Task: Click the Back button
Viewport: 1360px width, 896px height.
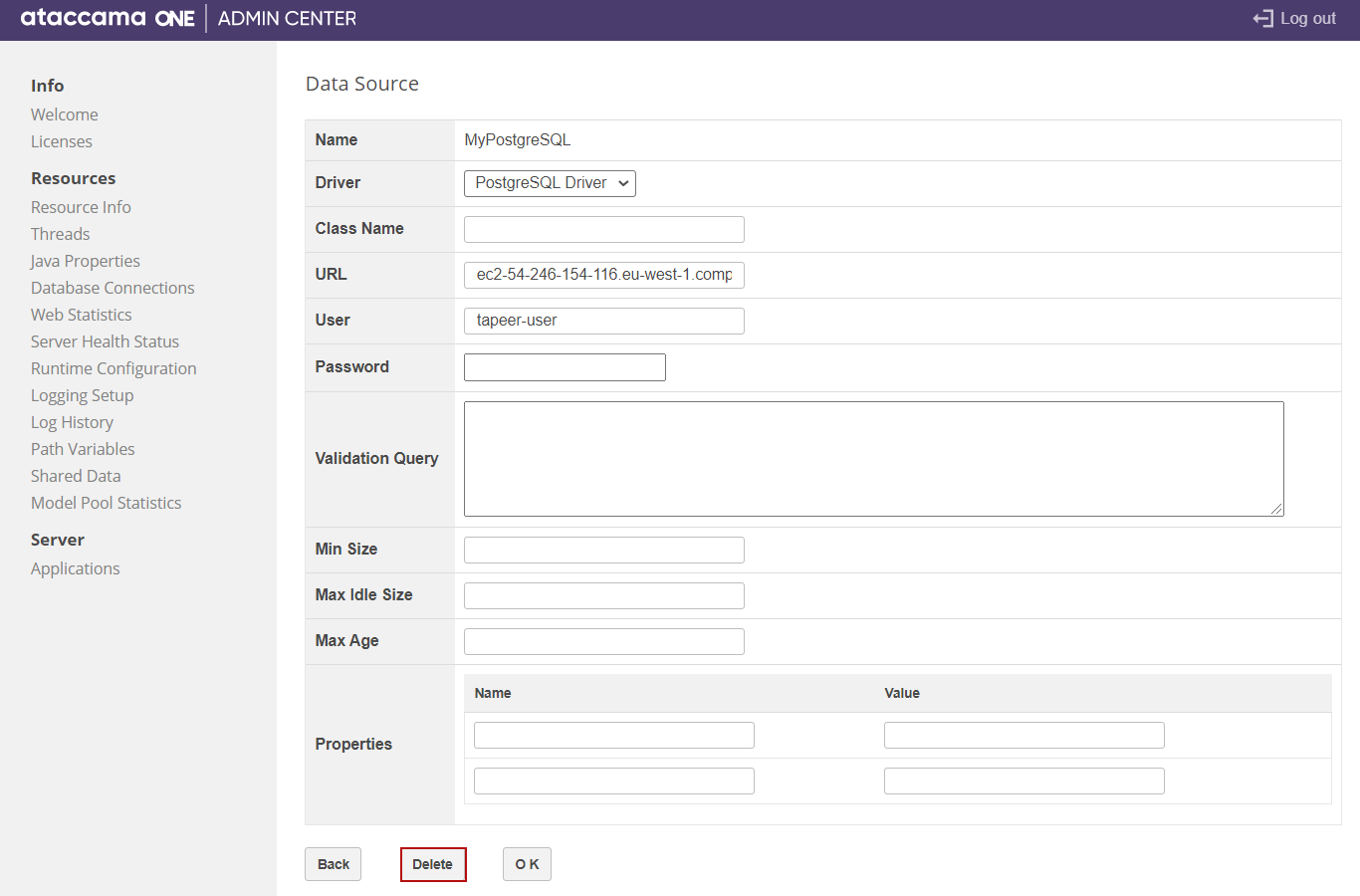Action: [333, 864]
